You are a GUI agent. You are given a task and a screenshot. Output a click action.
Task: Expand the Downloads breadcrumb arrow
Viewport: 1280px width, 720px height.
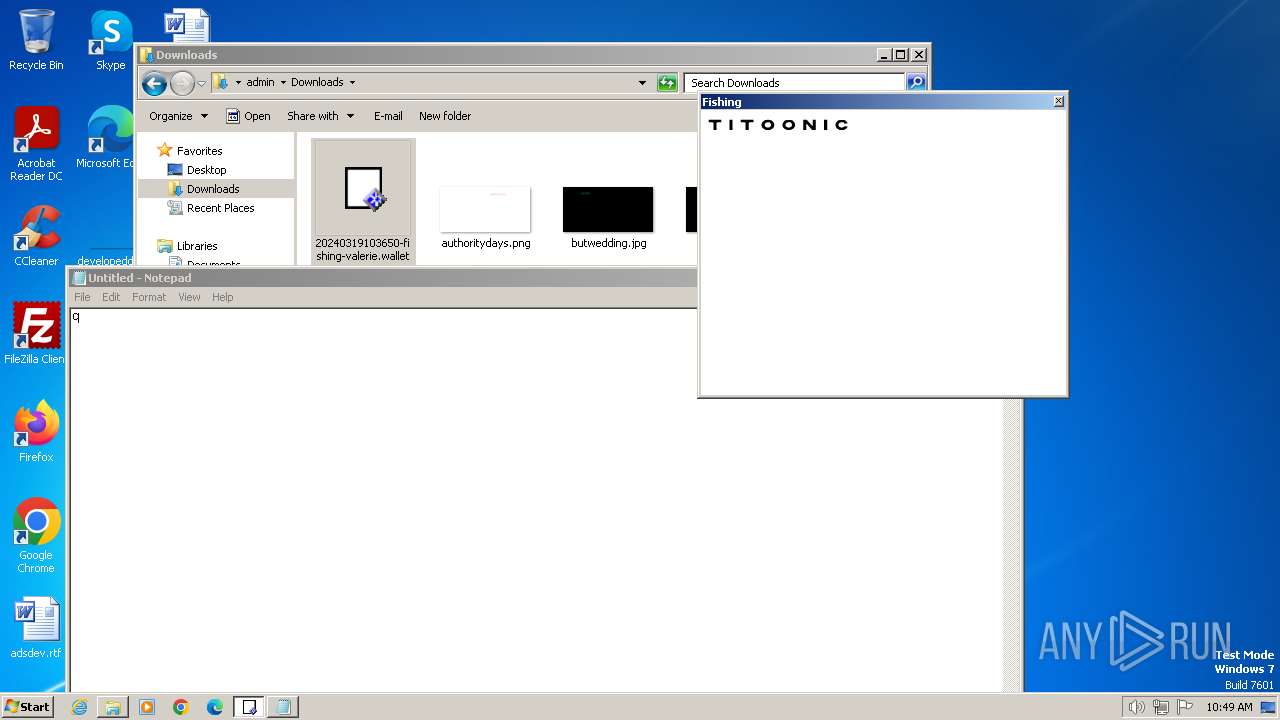coord(352,83)
